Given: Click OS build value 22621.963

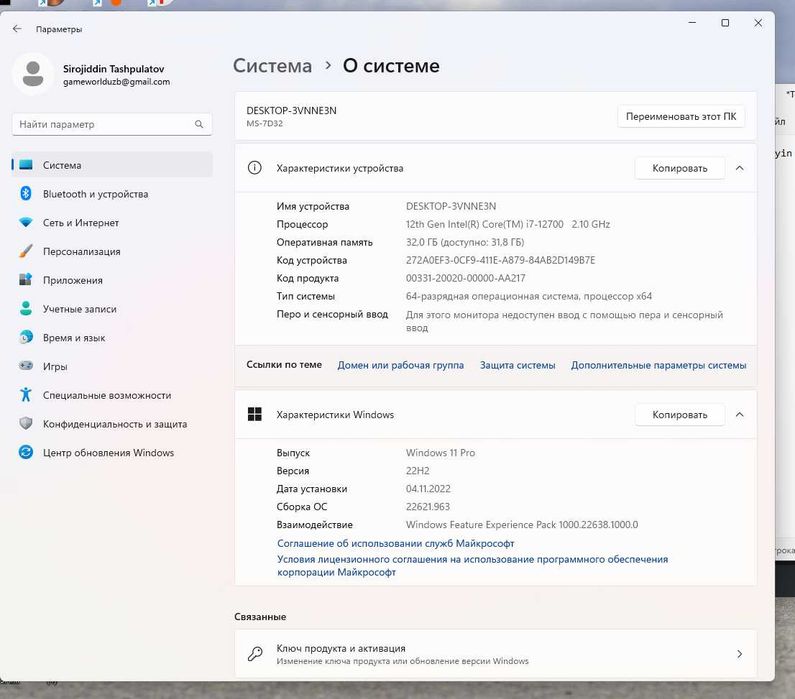Looking at the screenshot, I should pyautogui.click(x=427, y=506).
